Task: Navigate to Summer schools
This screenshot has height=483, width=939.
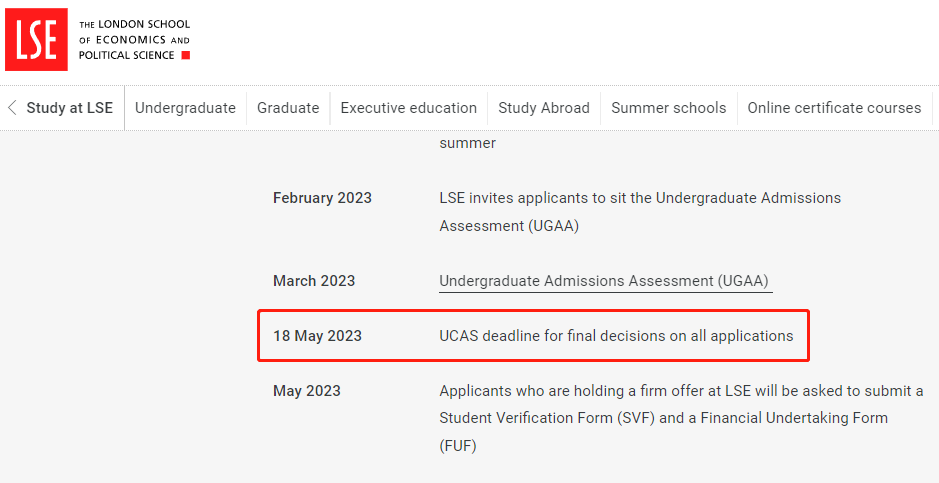Action: pyautogui.click(x=668, y=108)
